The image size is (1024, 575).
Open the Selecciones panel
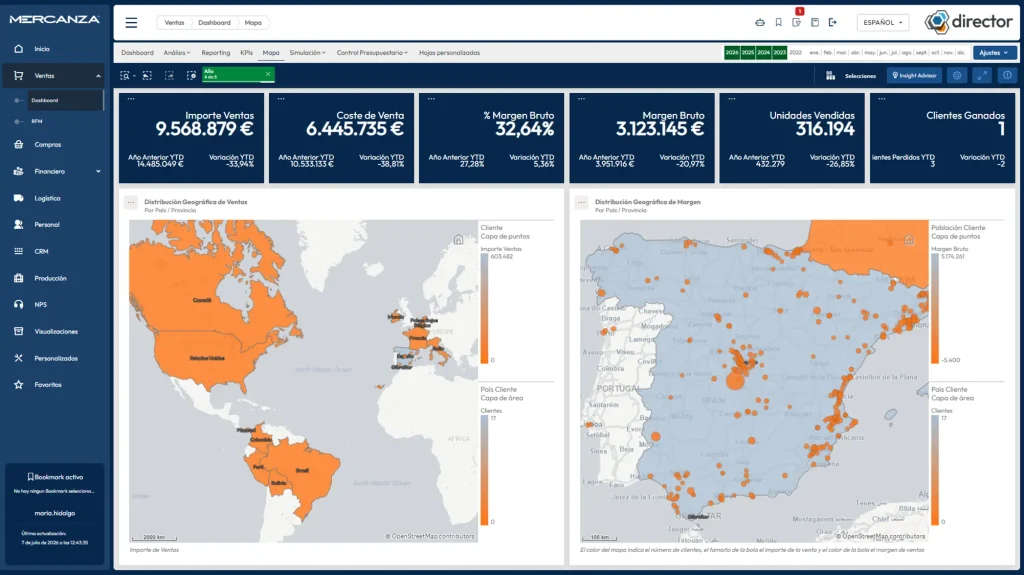click(851, 76)
